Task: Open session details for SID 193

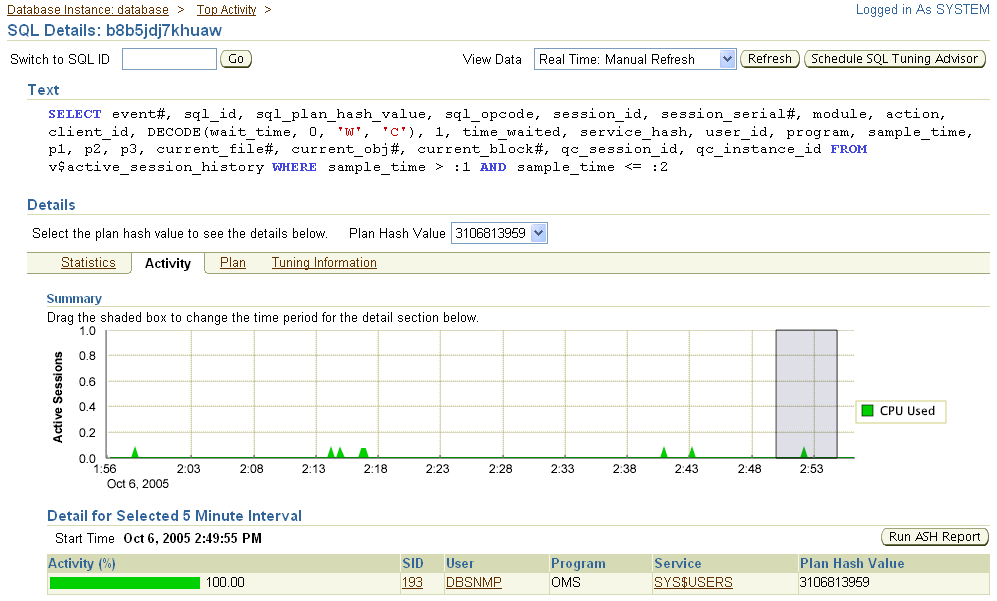Action: point(412,582)
